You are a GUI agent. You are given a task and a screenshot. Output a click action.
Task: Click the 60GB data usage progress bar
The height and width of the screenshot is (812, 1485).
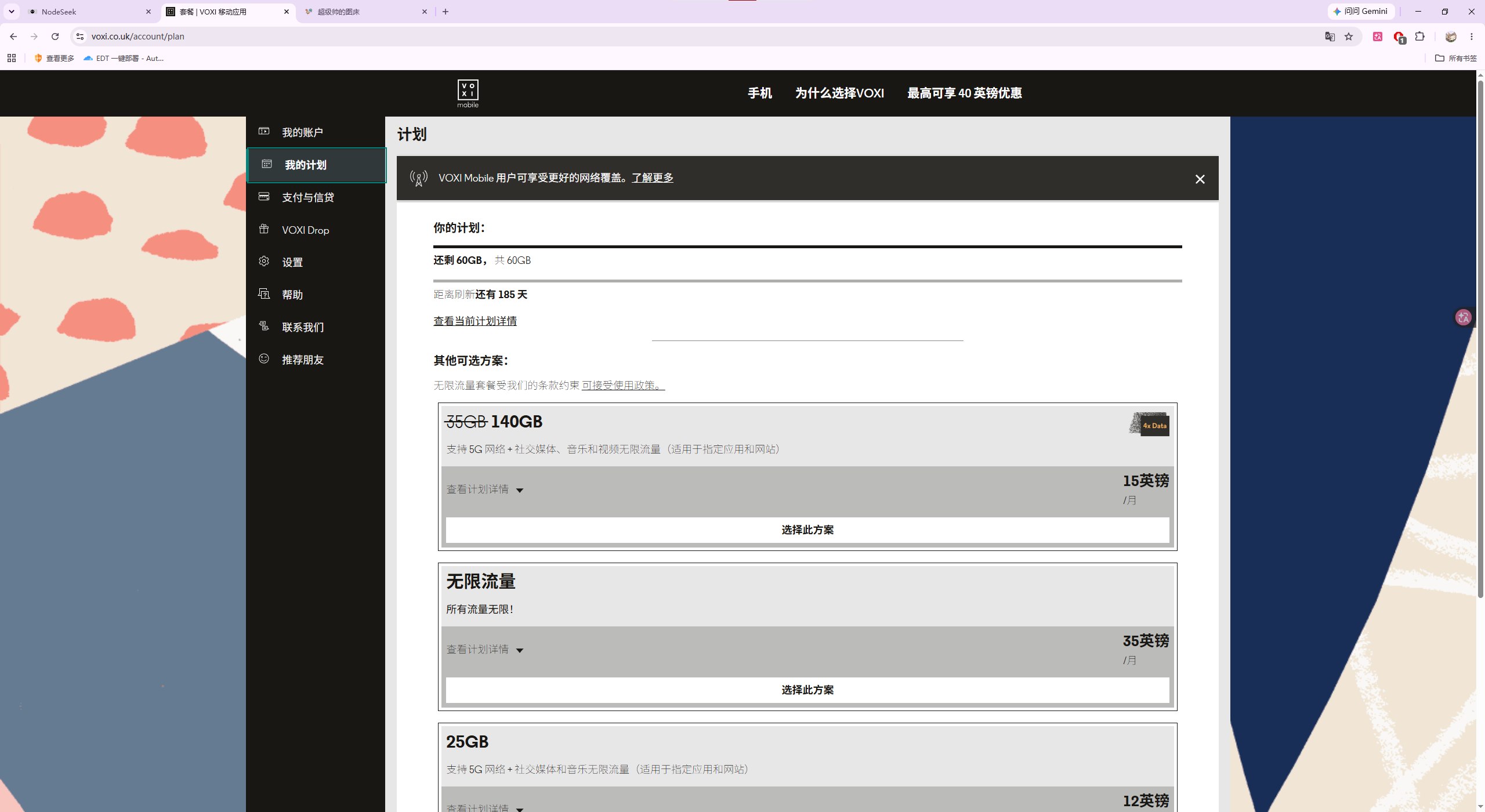click(807, 247)
